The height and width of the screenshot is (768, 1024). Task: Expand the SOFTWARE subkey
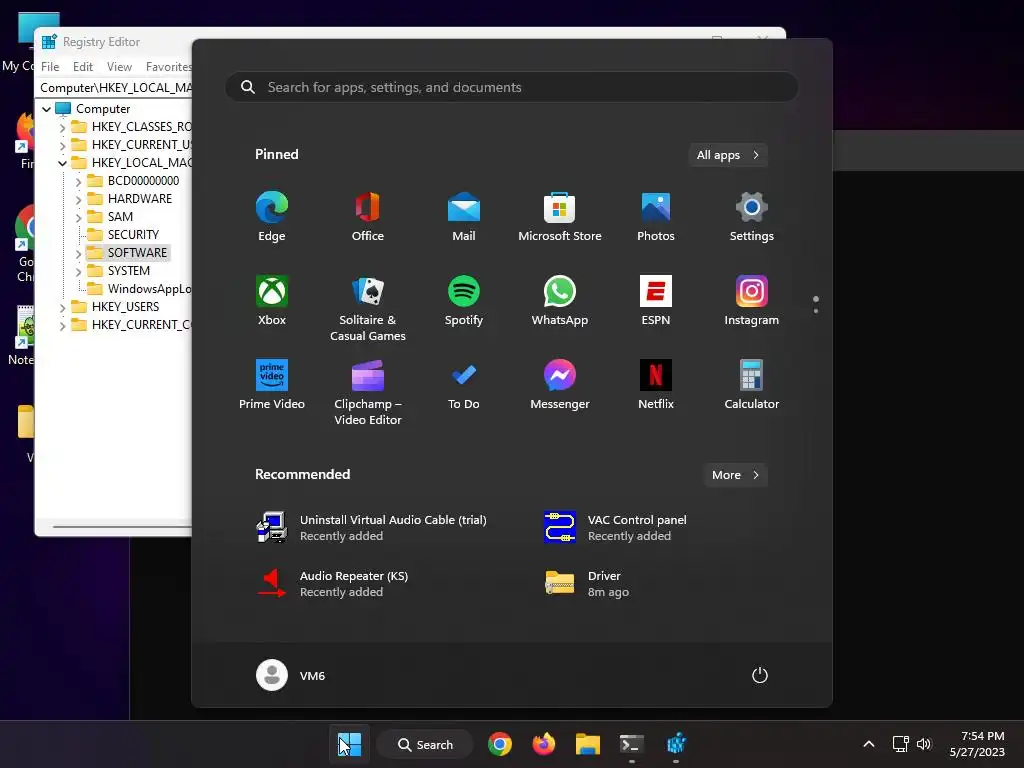[78, 253]
